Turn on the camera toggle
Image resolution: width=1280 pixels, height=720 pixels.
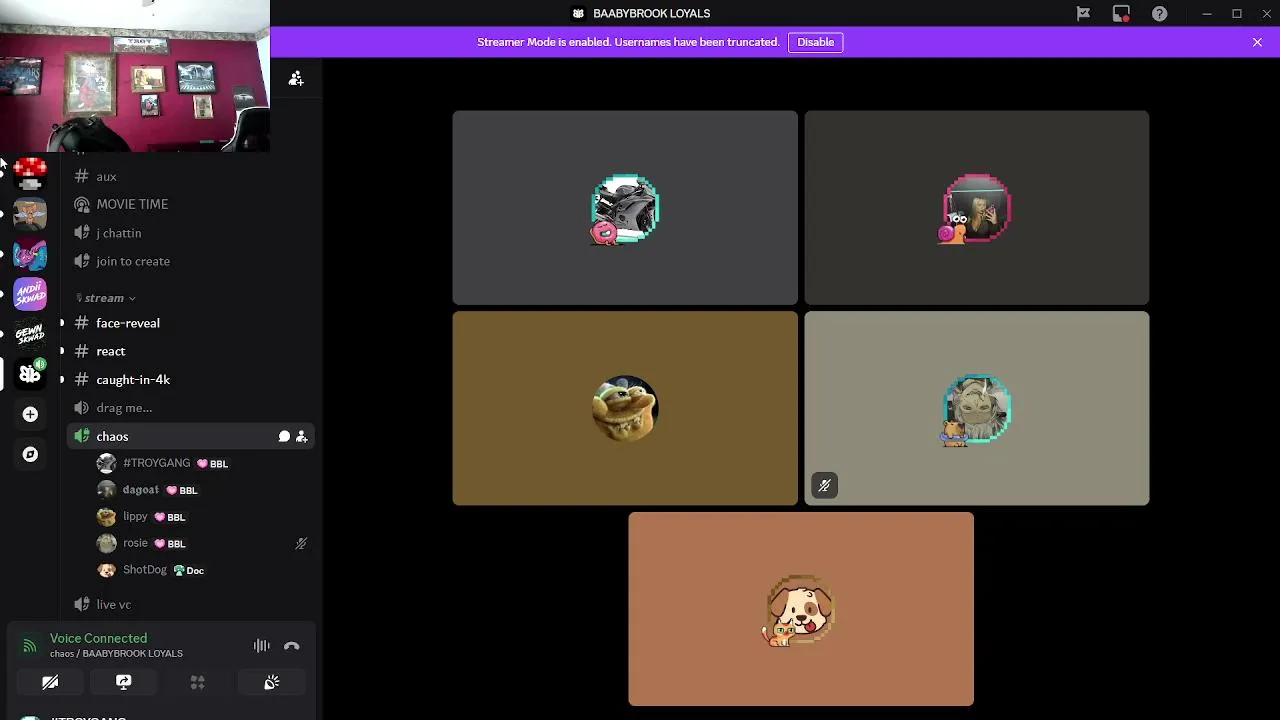click(50, 682)
